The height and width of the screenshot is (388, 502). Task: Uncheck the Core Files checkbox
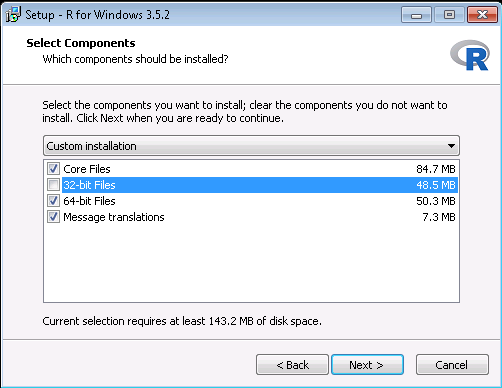pyautogui.click(x=53, y=169)
